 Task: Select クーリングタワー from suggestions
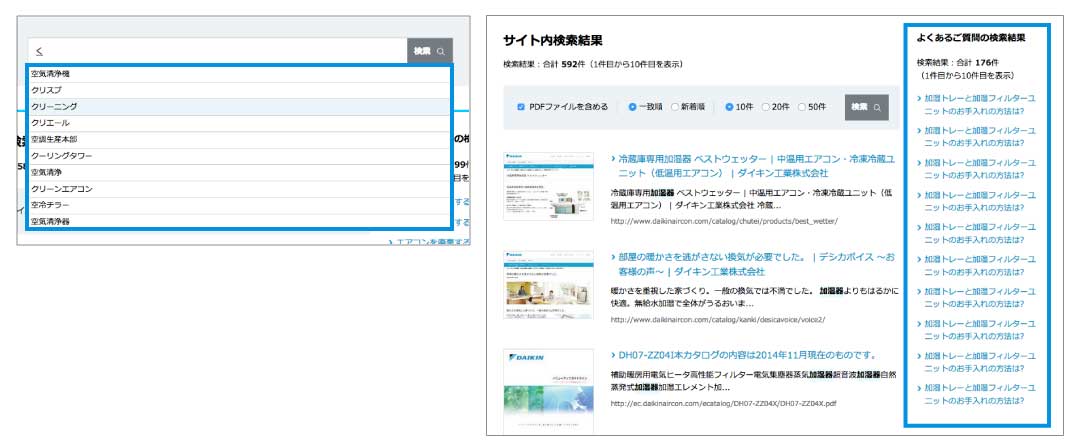pos(239,156)
